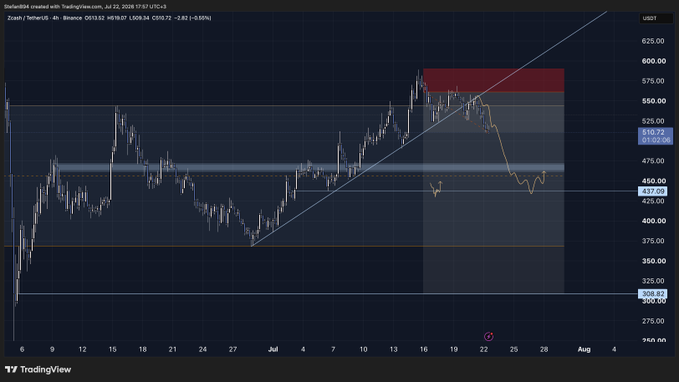Viewport: 679px width, 382px height.
Task: Click the small orange arrow projection near 437
Action: 436,189
